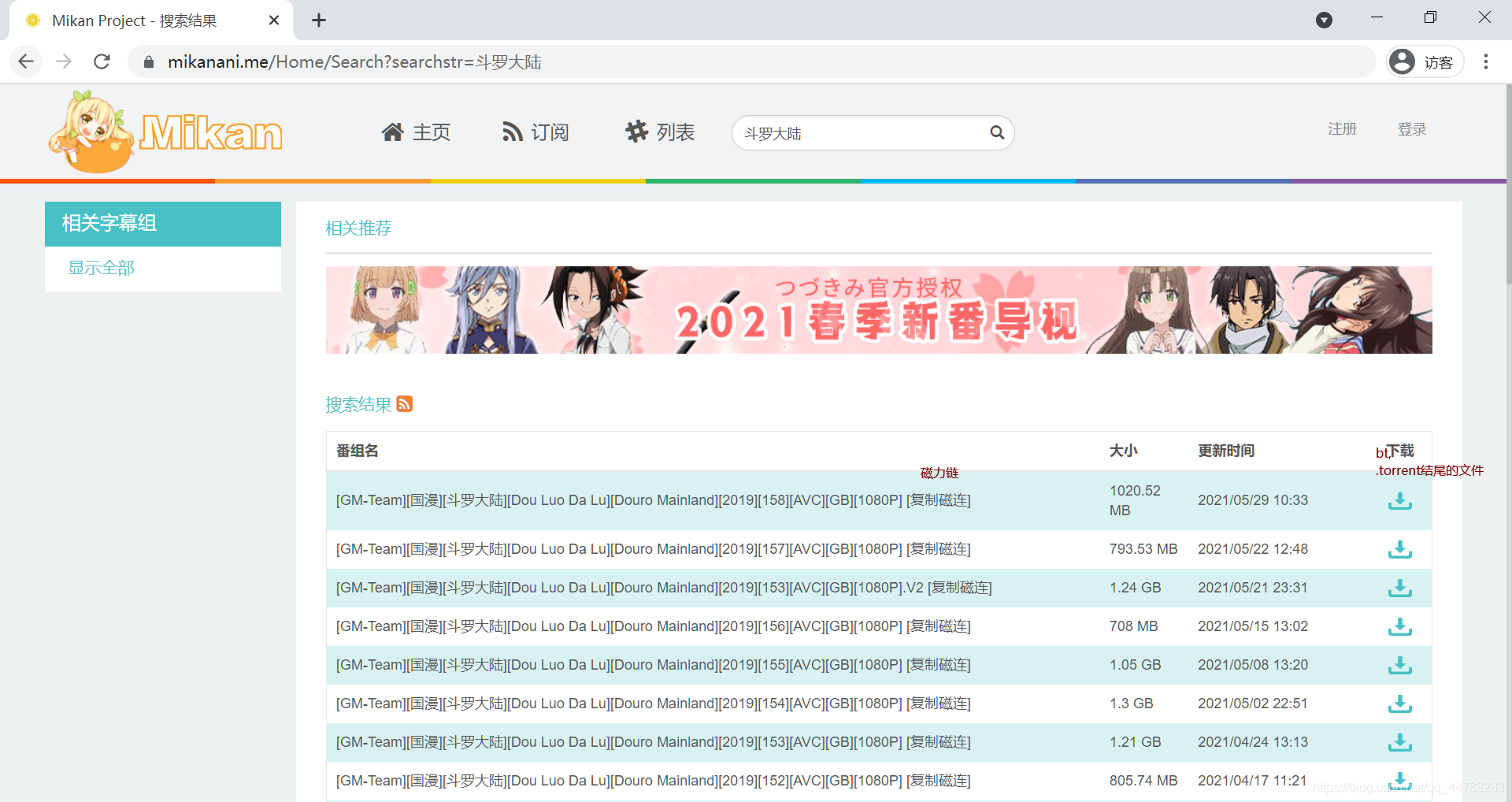Viewport: 1512px width, 802px height.
Task: Open the episode 156 torrent title link
Action: coord(619,626)
